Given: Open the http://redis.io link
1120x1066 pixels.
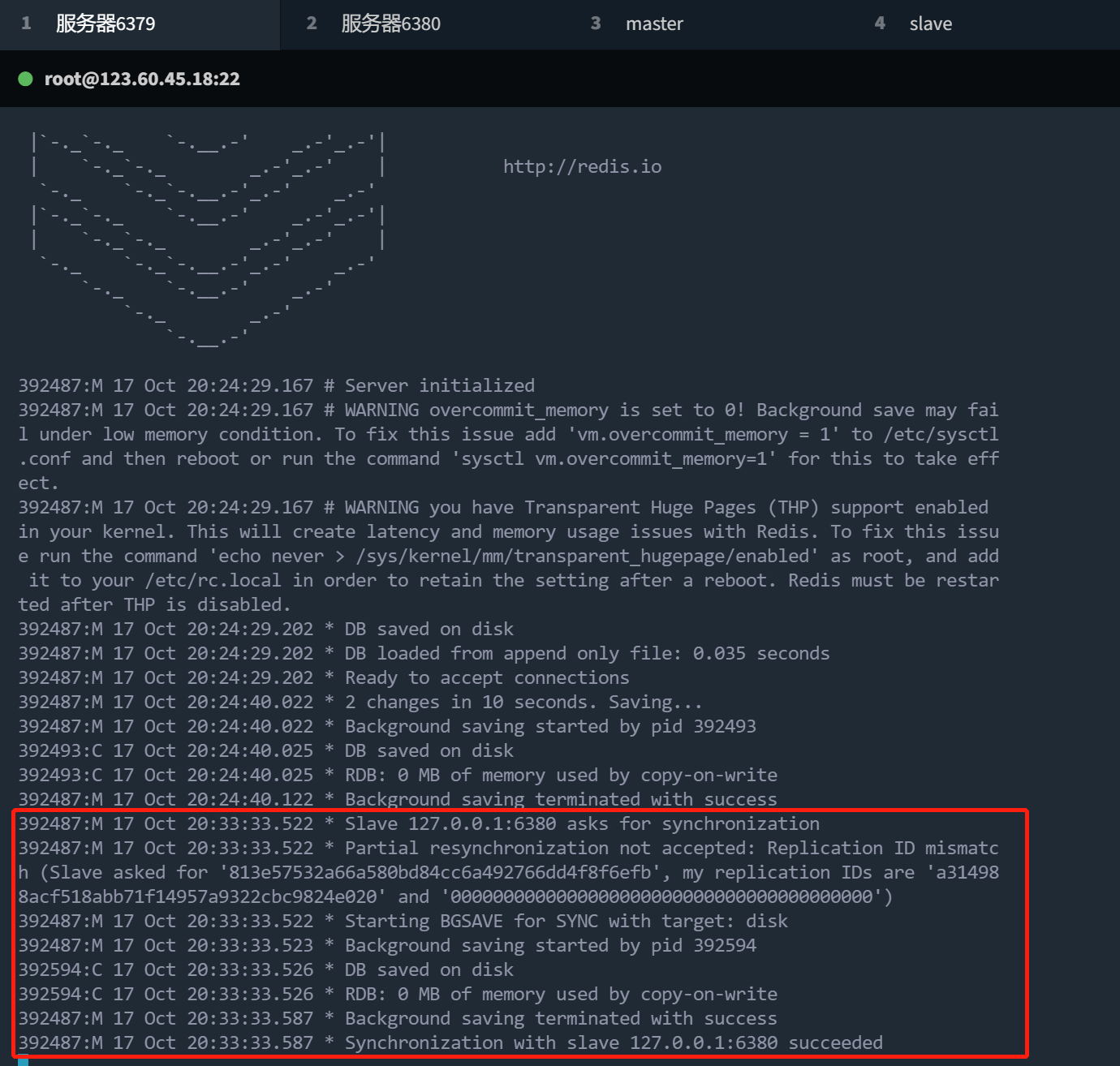Looking at the screenshot, I should pos(582,166).
